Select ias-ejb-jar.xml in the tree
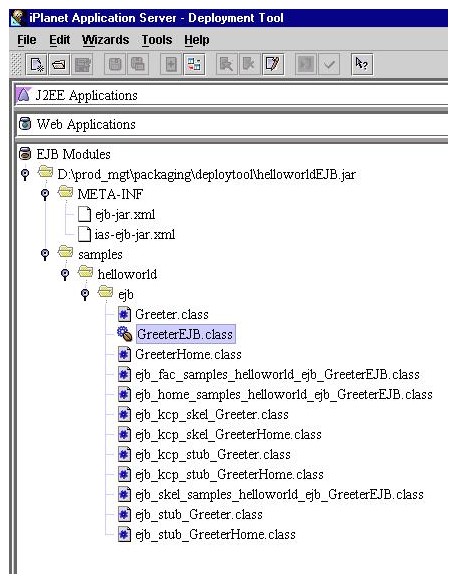The image size is (457, 583). tap(135, 235)
